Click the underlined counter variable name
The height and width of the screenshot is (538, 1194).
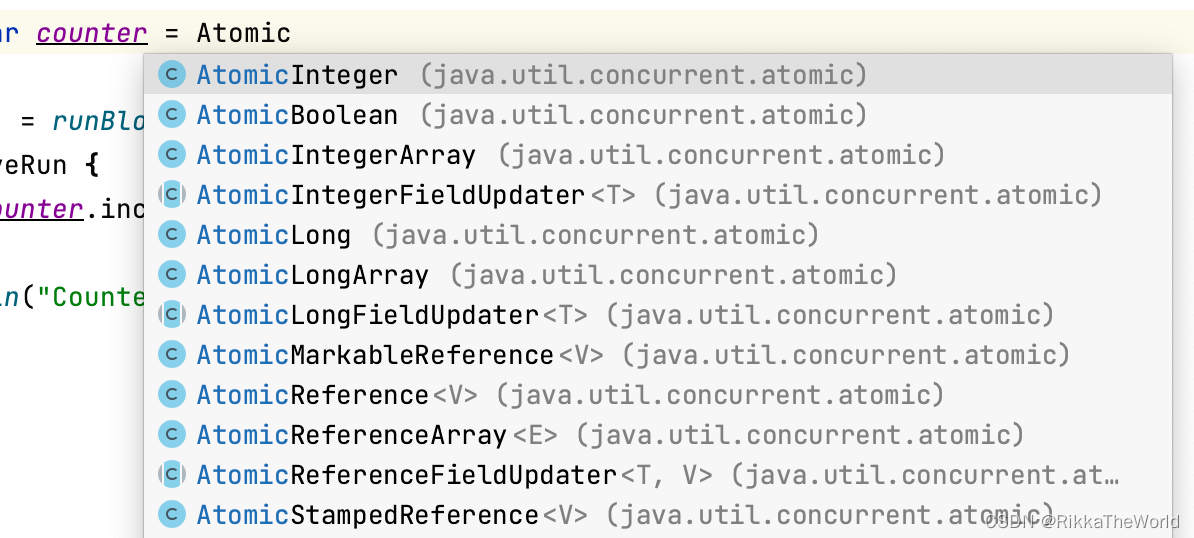coord(92,33)
